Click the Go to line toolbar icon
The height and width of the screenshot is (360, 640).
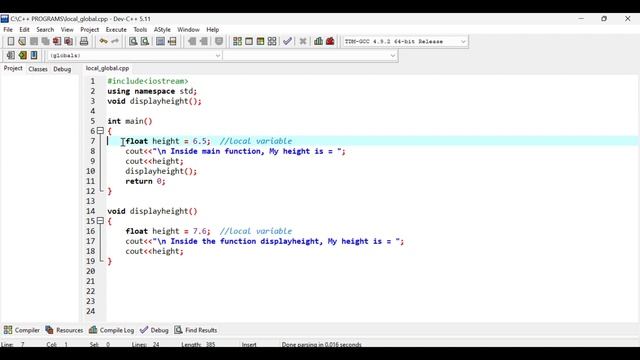(172, 41)
